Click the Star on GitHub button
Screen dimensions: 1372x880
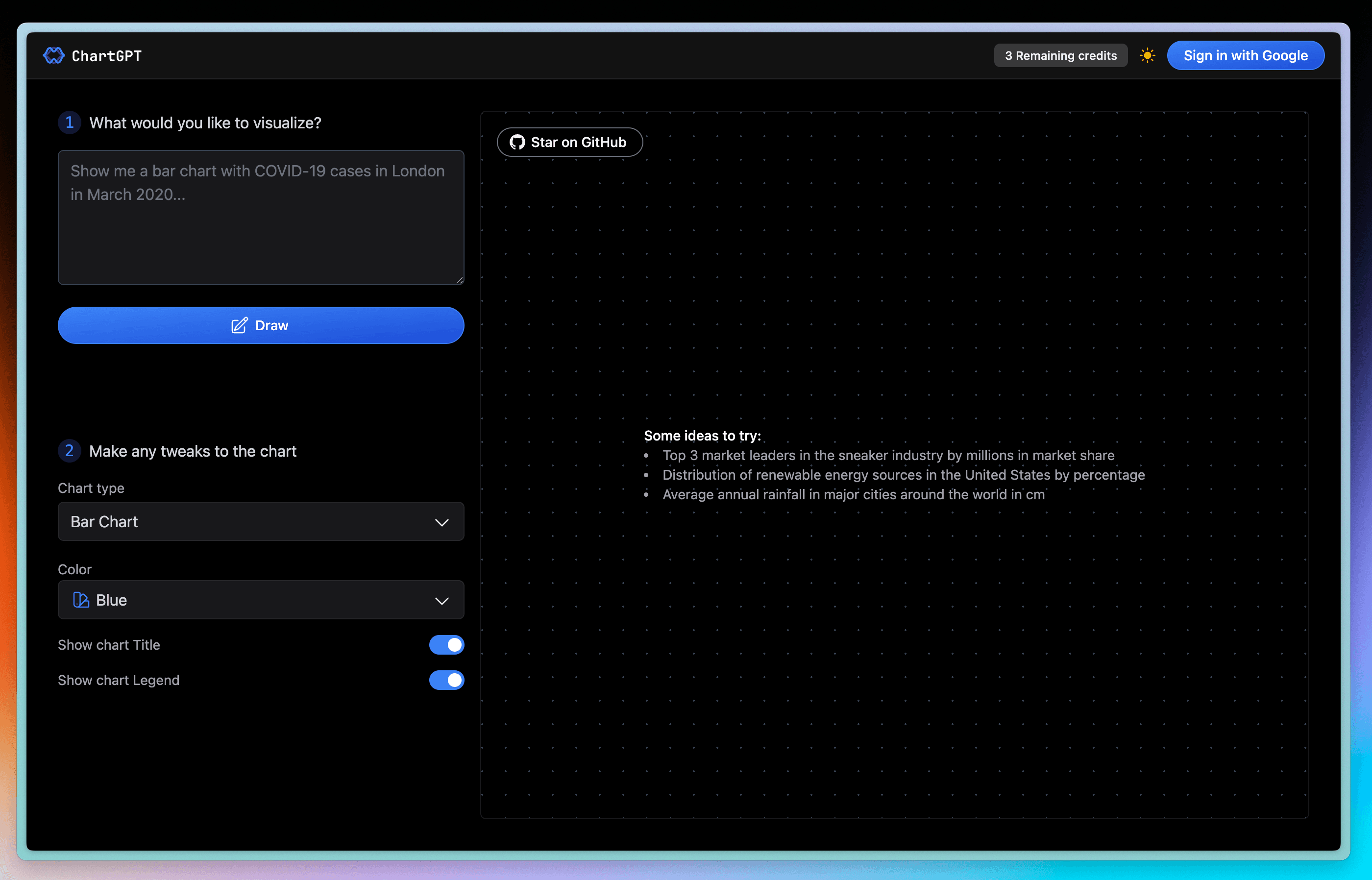point(569,142)
